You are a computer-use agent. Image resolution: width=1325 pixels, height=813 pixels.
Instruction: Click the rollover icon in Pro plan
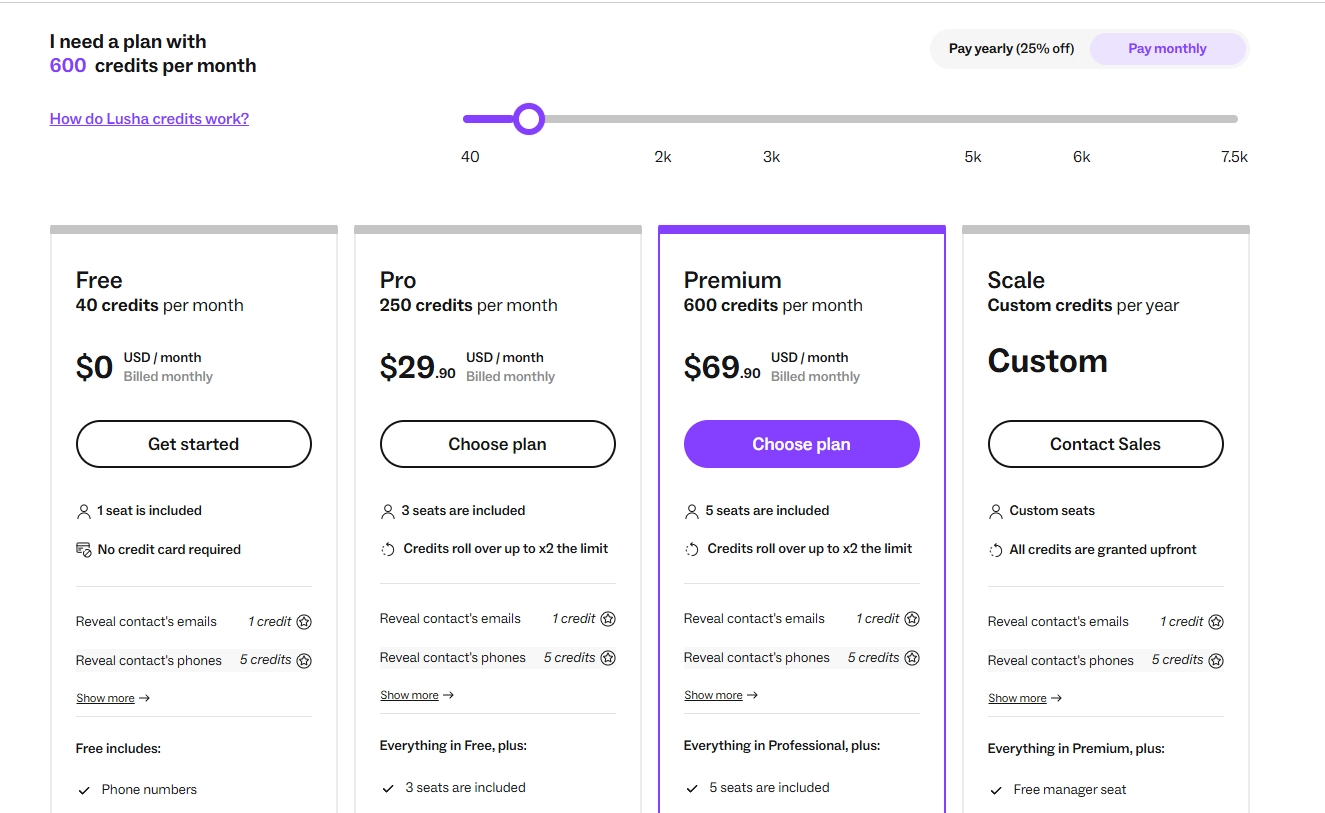click(x=388, y=549)
